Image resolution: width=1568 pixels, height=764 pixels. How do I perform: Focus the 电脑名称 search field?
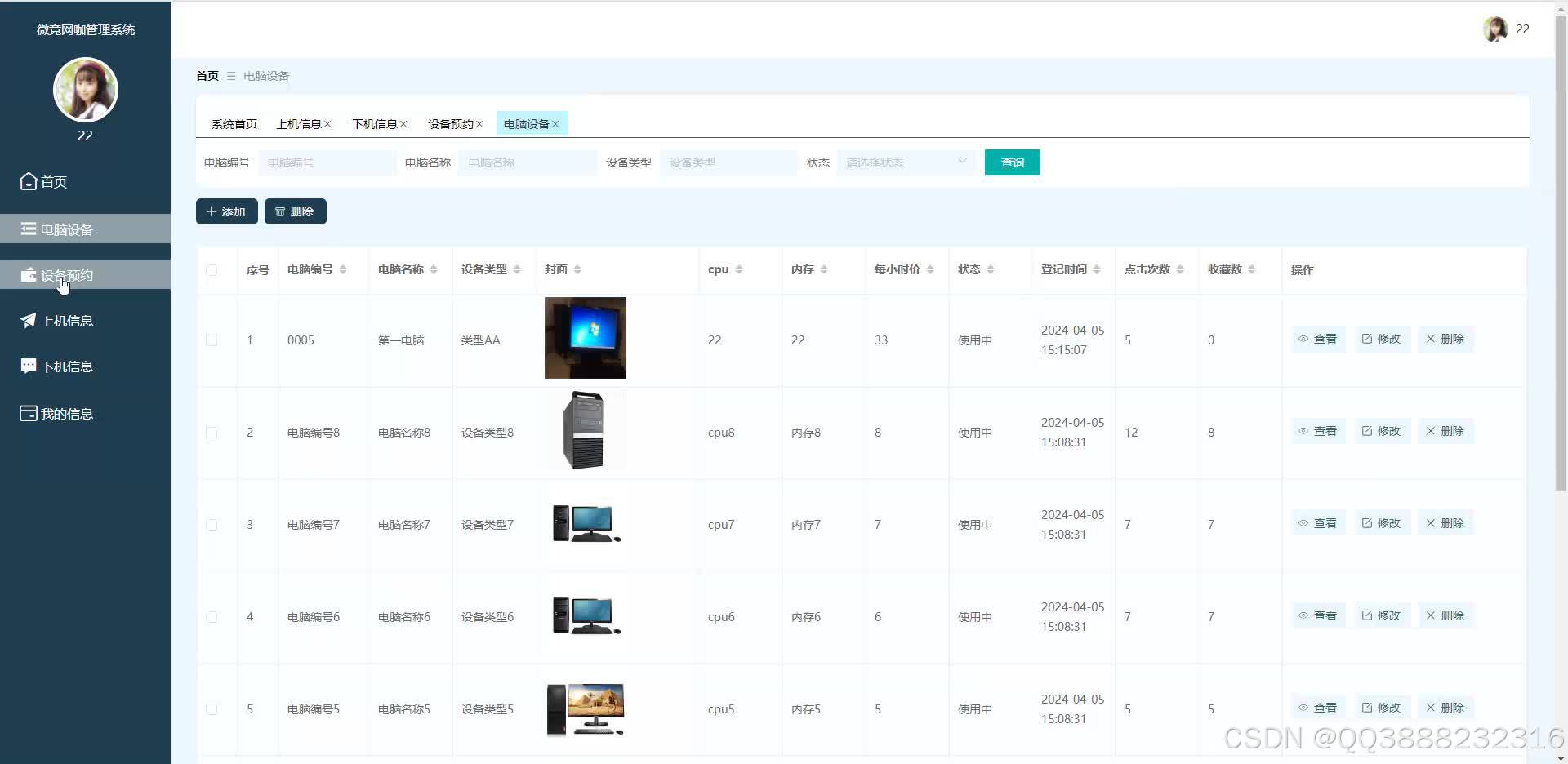pos(528,162)
